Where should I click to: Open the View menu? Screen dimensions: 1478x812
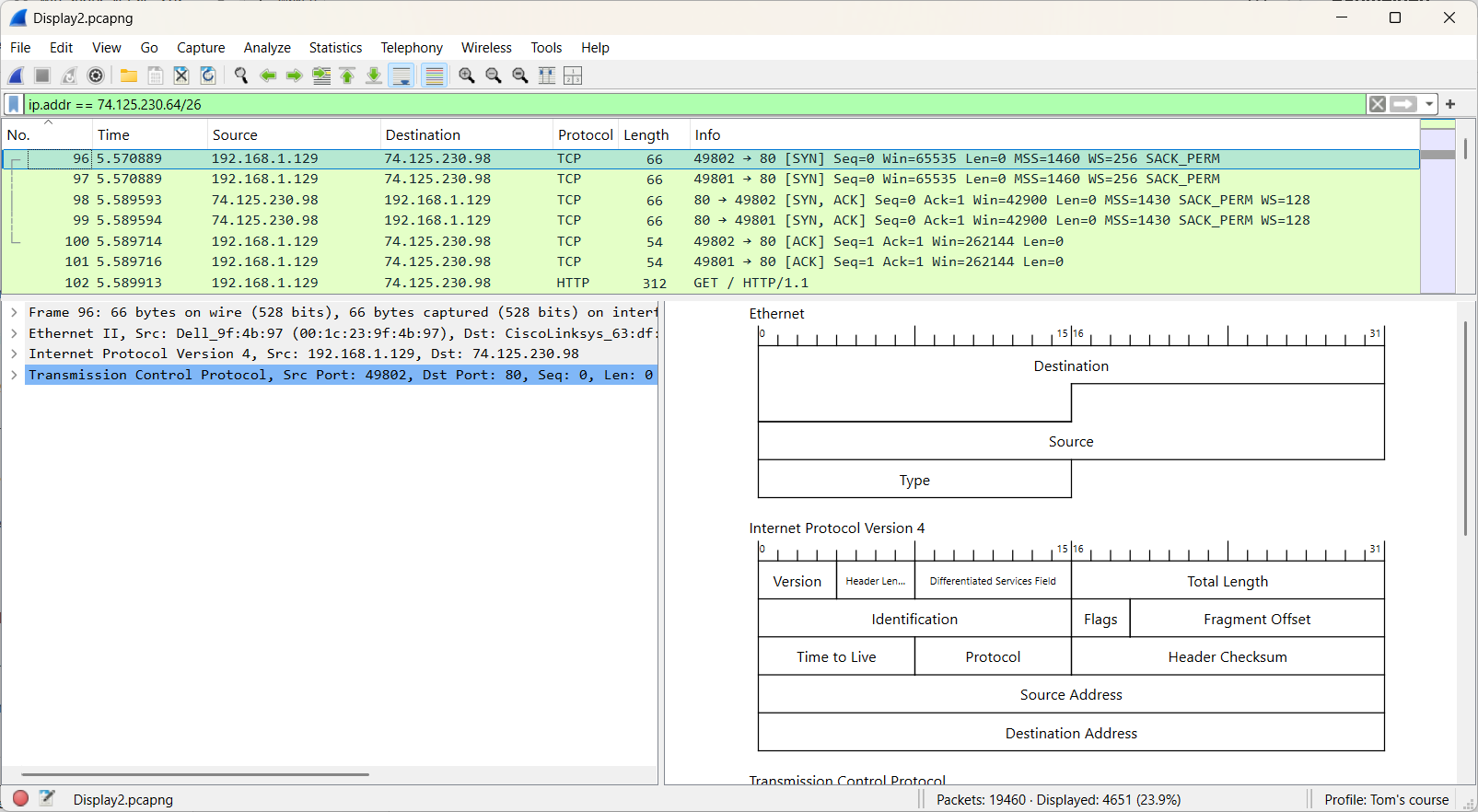coord(107,48)
